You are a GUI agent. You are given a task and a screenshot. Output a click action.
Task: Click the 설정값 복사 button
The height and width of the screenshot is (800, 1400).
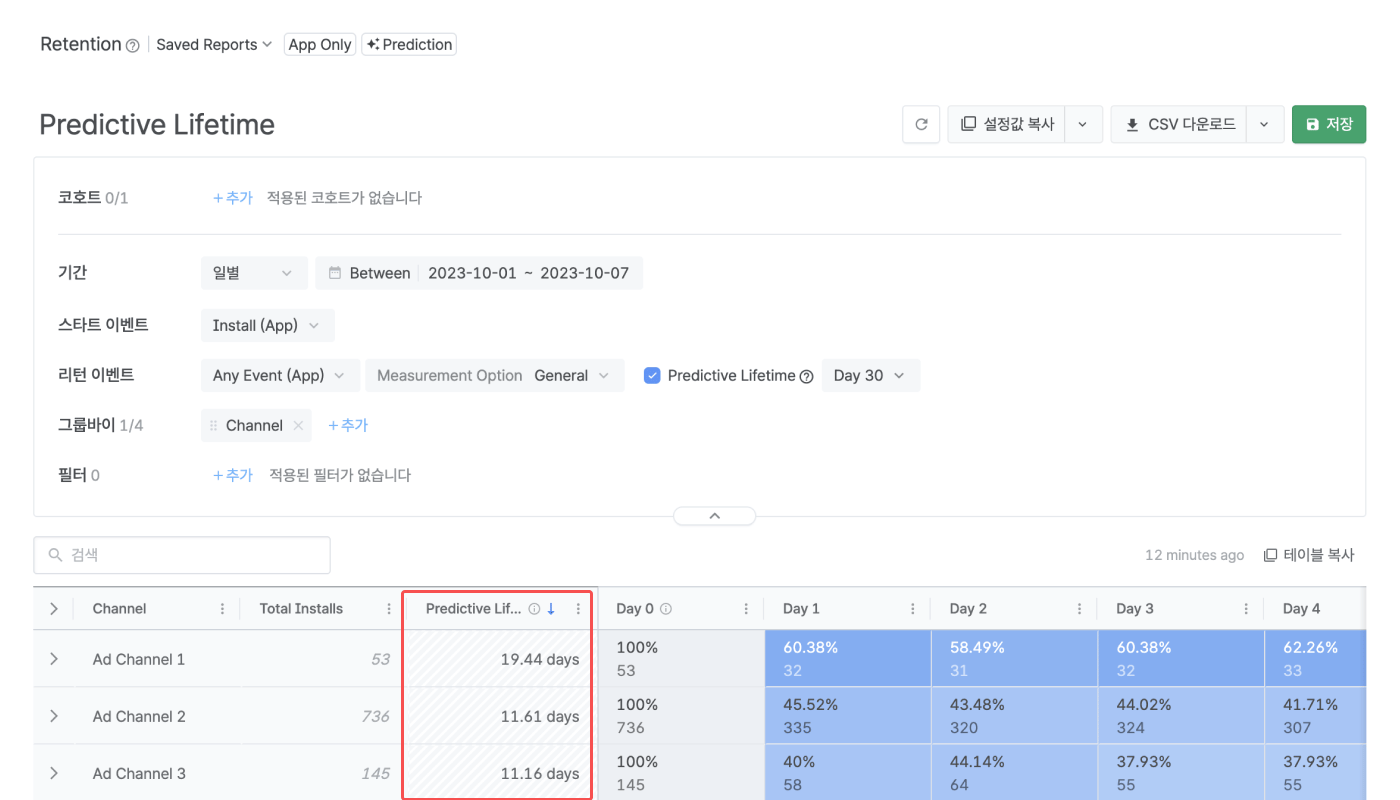(x=1007, y=125)
